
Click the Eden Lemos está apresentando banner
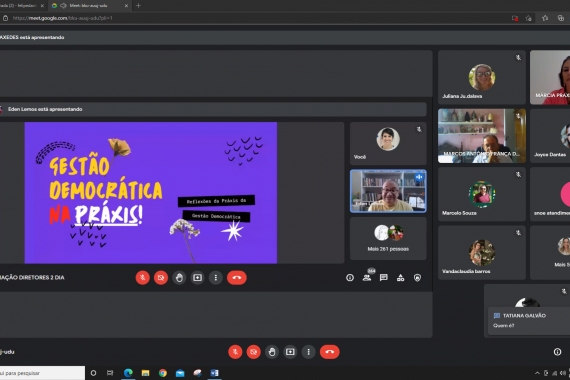213,109
